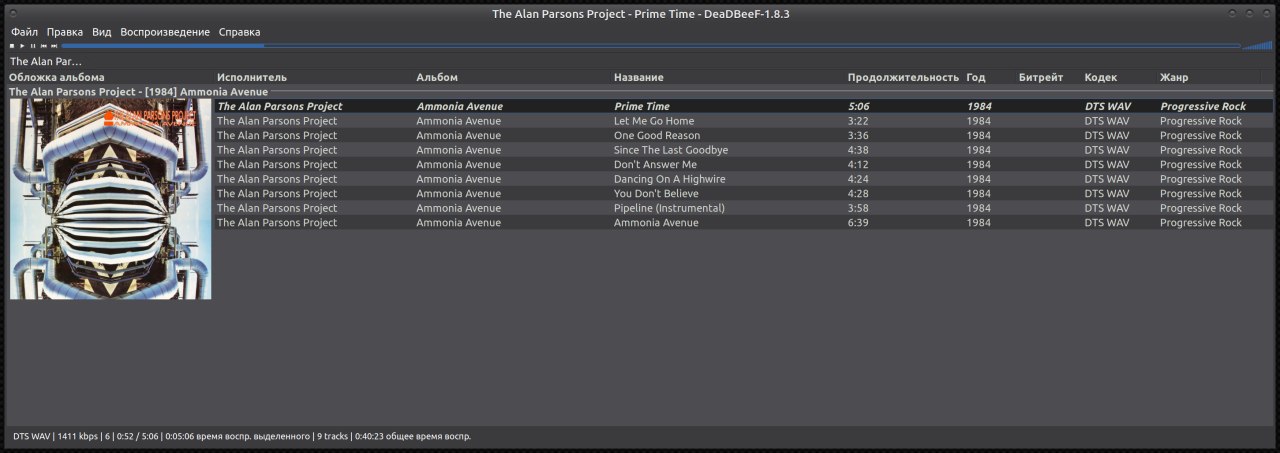
Task: Select the track Let Me Go Home
Action: [x=744, y=121]
